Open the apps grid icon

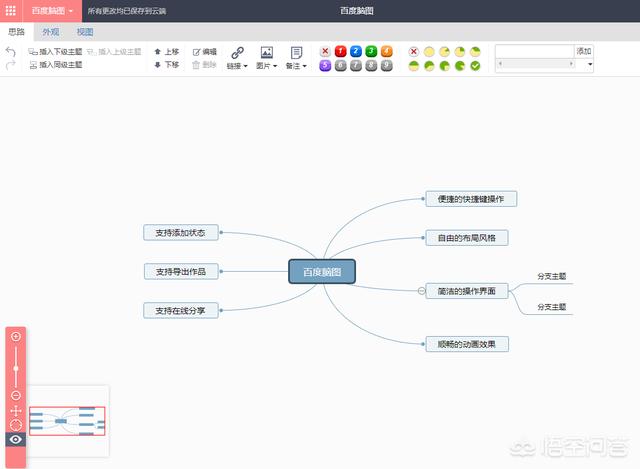tap(11, 11)
